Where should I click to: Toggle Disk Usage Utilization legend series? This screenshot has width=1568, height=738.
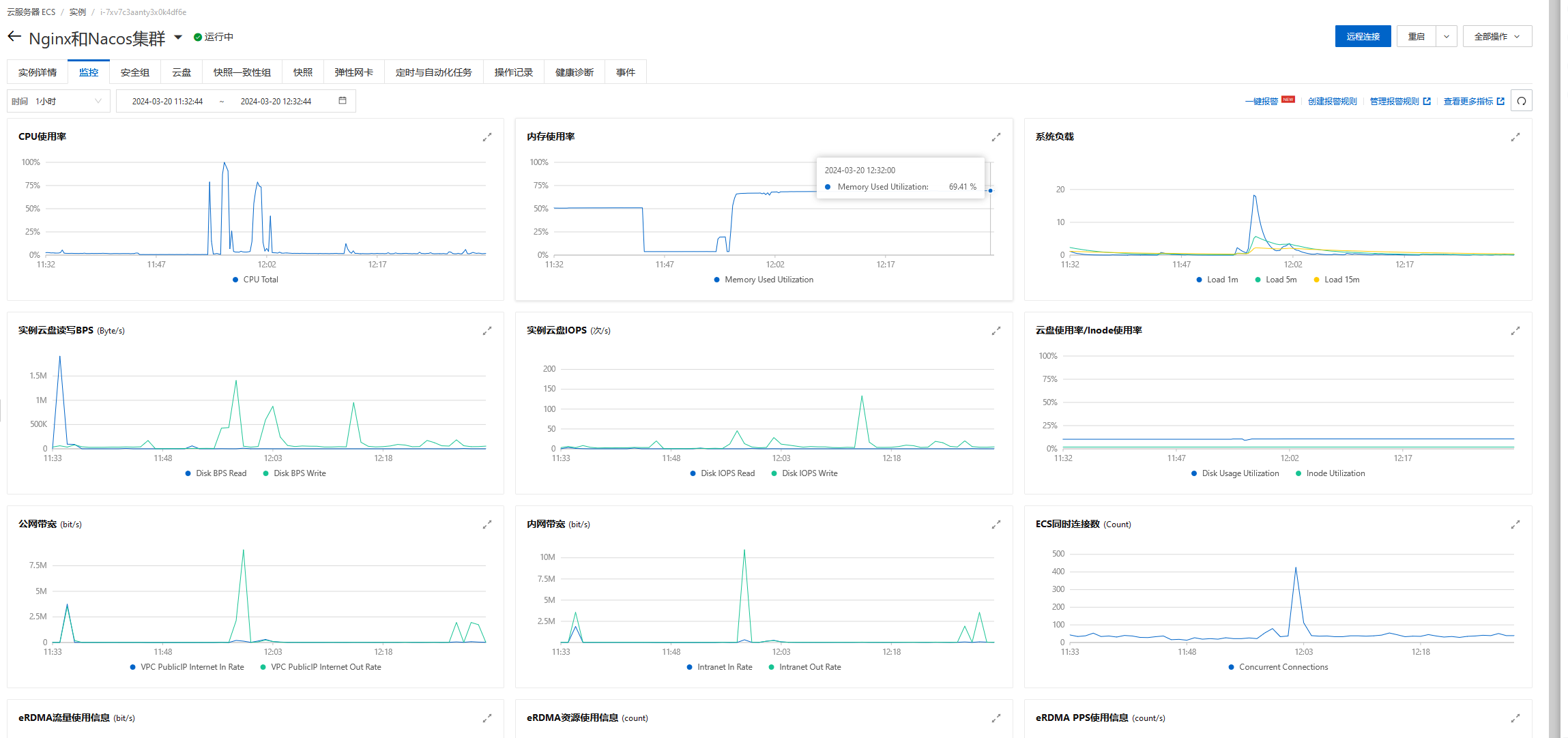pos(1235,473)
